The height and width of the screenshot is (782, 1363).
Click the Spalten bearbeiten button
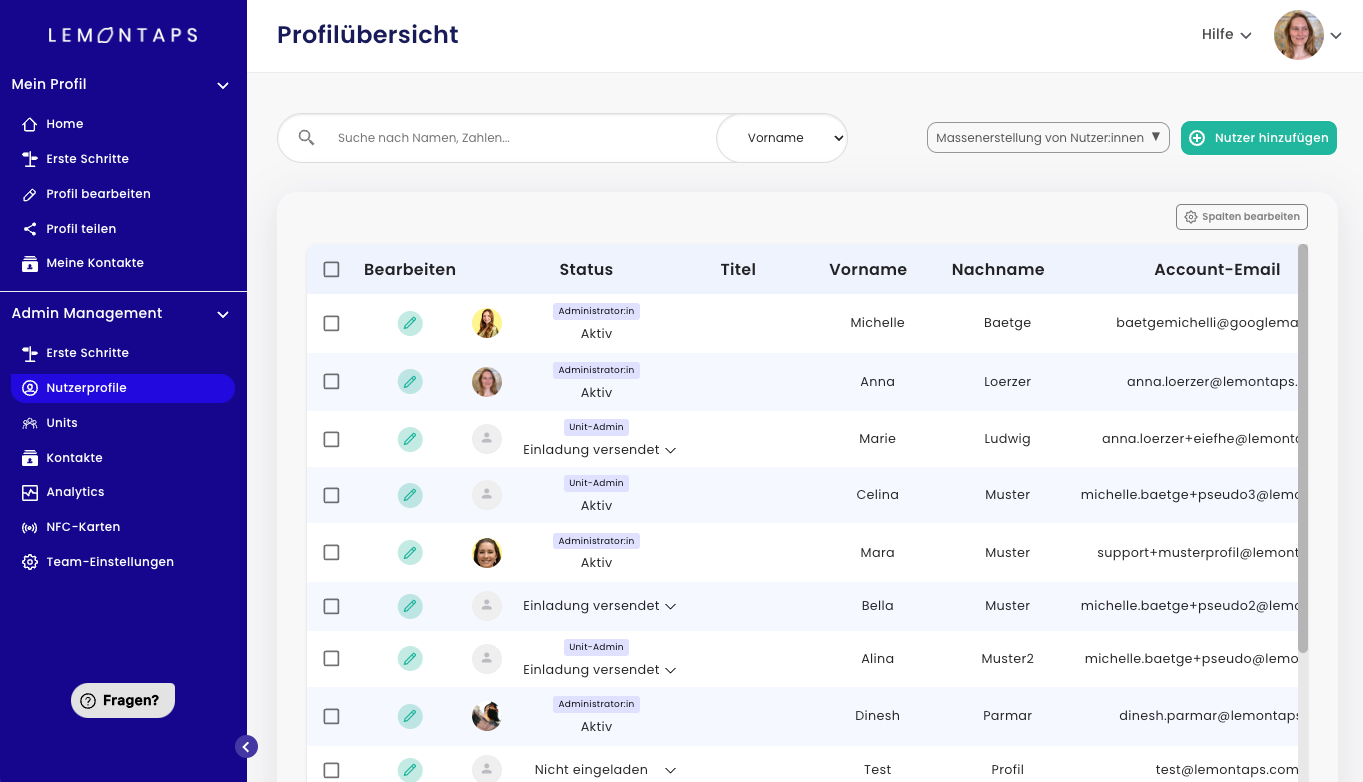[x=1241, y=217]
